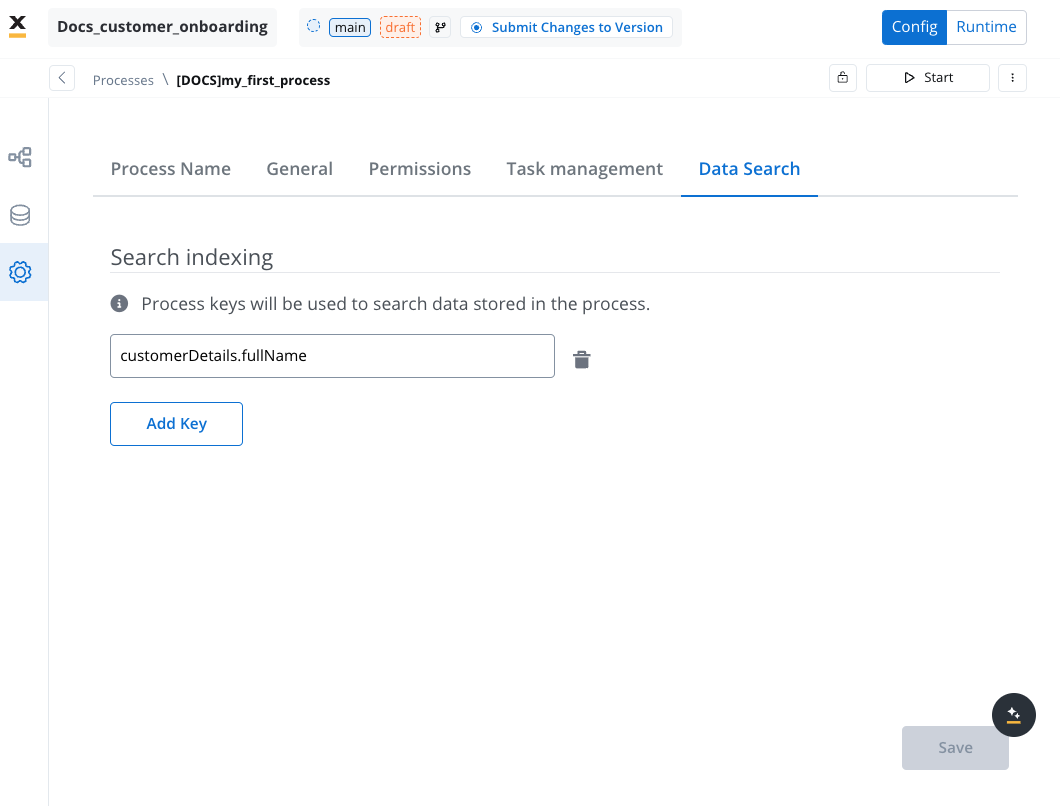1060x806 pixels.
Task: Switch to Runtime mode
Action: coord(986,27)
